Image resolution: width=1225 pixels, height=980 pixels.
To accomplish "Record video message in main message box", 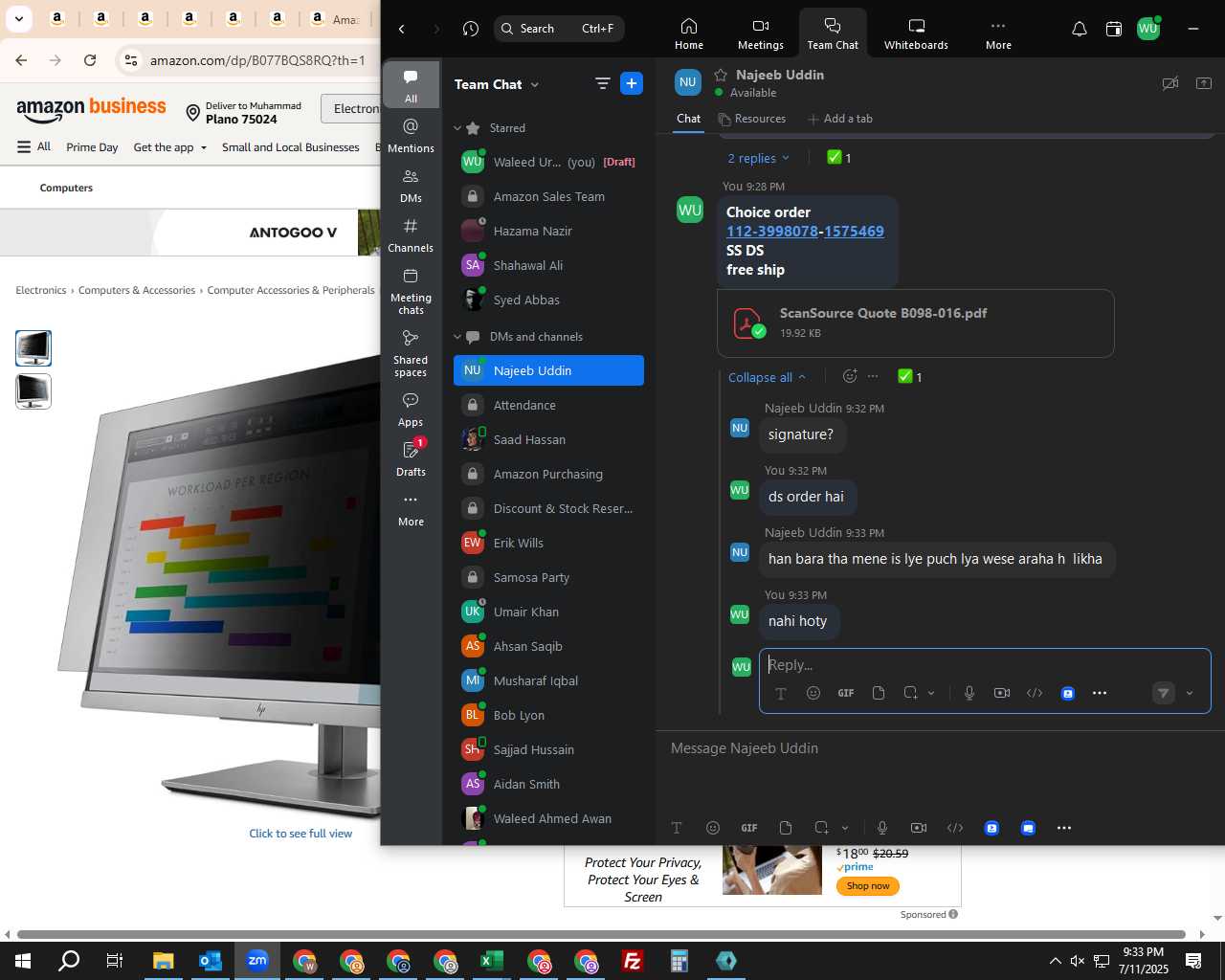I will pos(919,828).
